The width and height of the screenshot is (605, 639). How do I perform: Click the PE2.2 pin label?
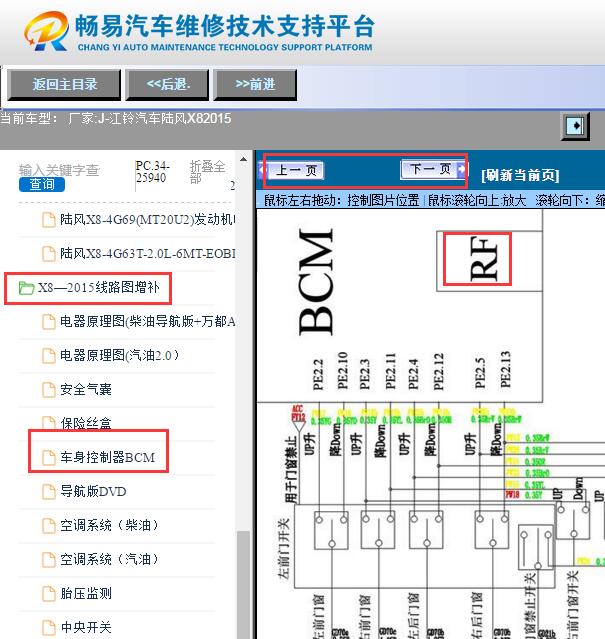[x=318, y=374]
